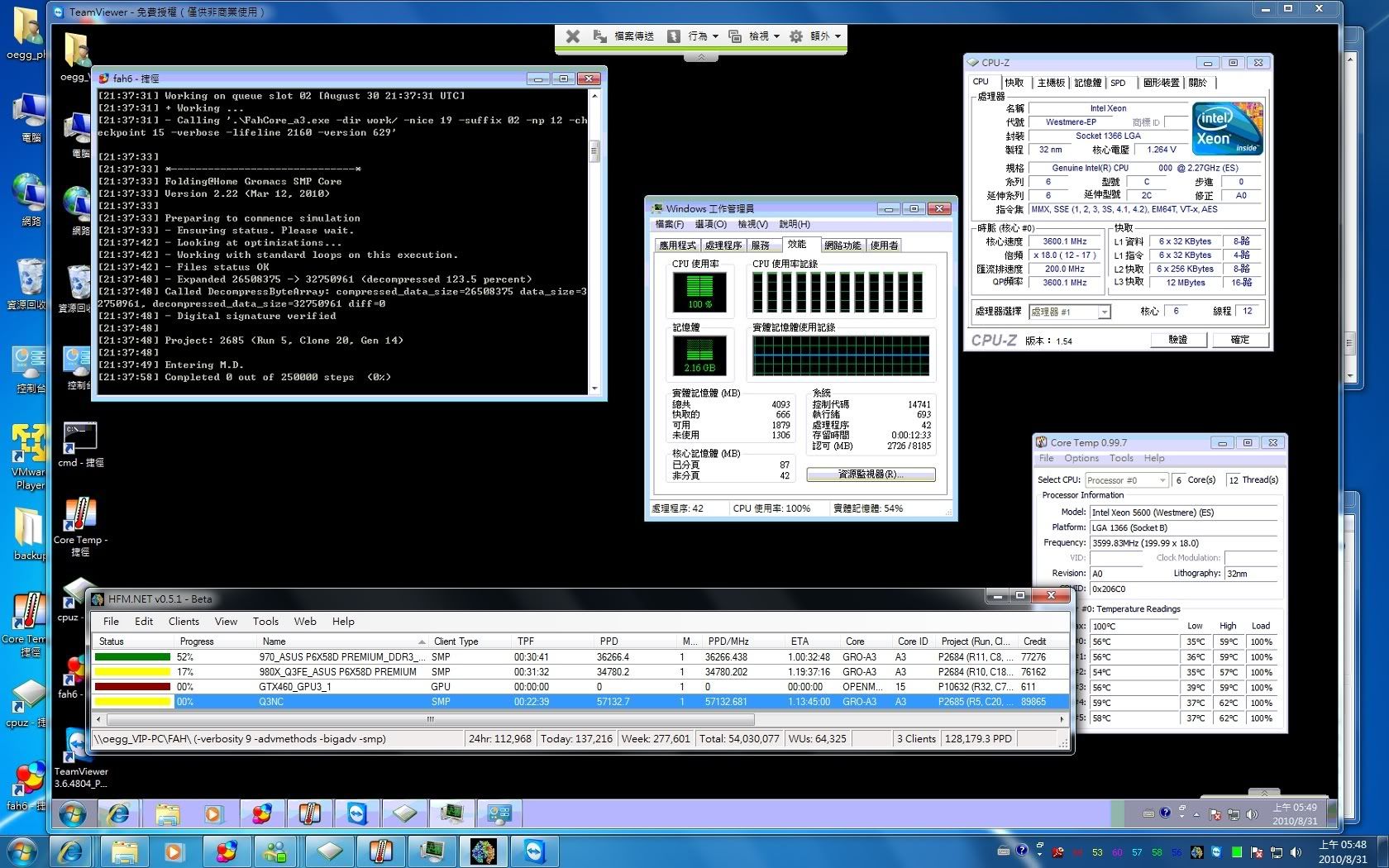Sort by the PPD column header in HFM.NET

click(637, 641)
